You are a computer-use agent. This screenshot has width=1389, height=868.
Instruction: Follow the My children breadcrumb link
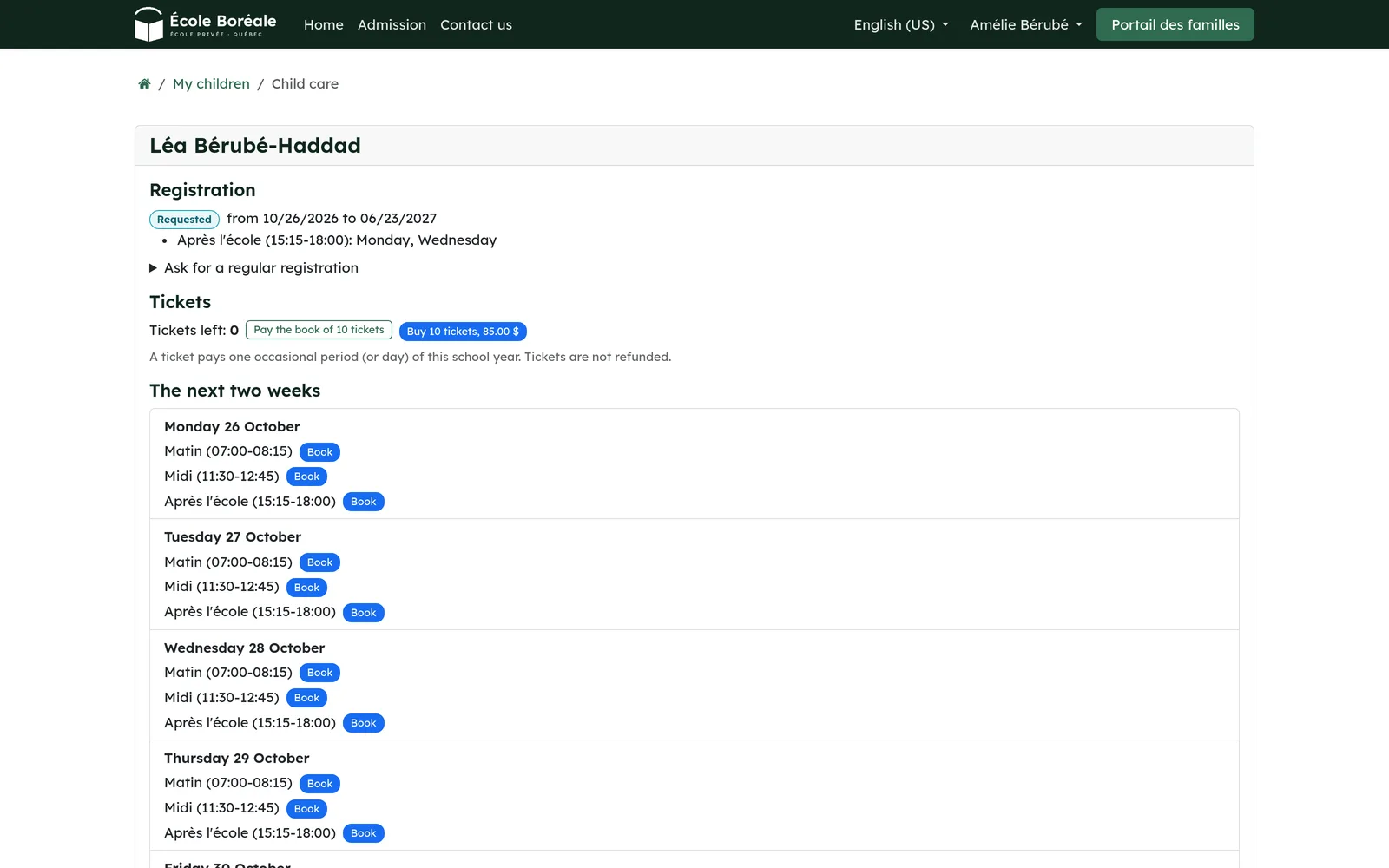211,84
